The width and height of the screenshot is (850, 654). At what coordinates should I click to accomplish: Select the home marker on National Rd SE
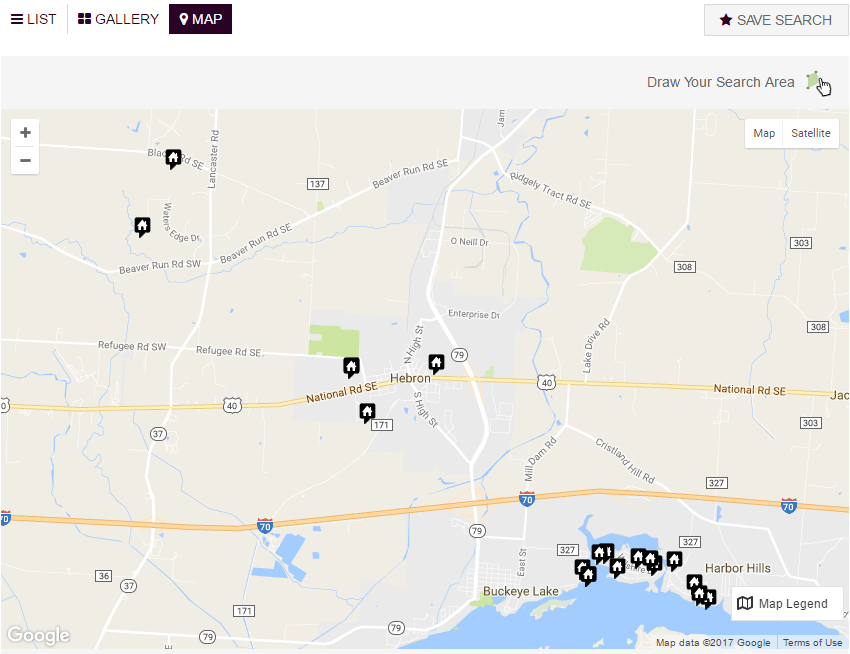click(x=351, y=366)
